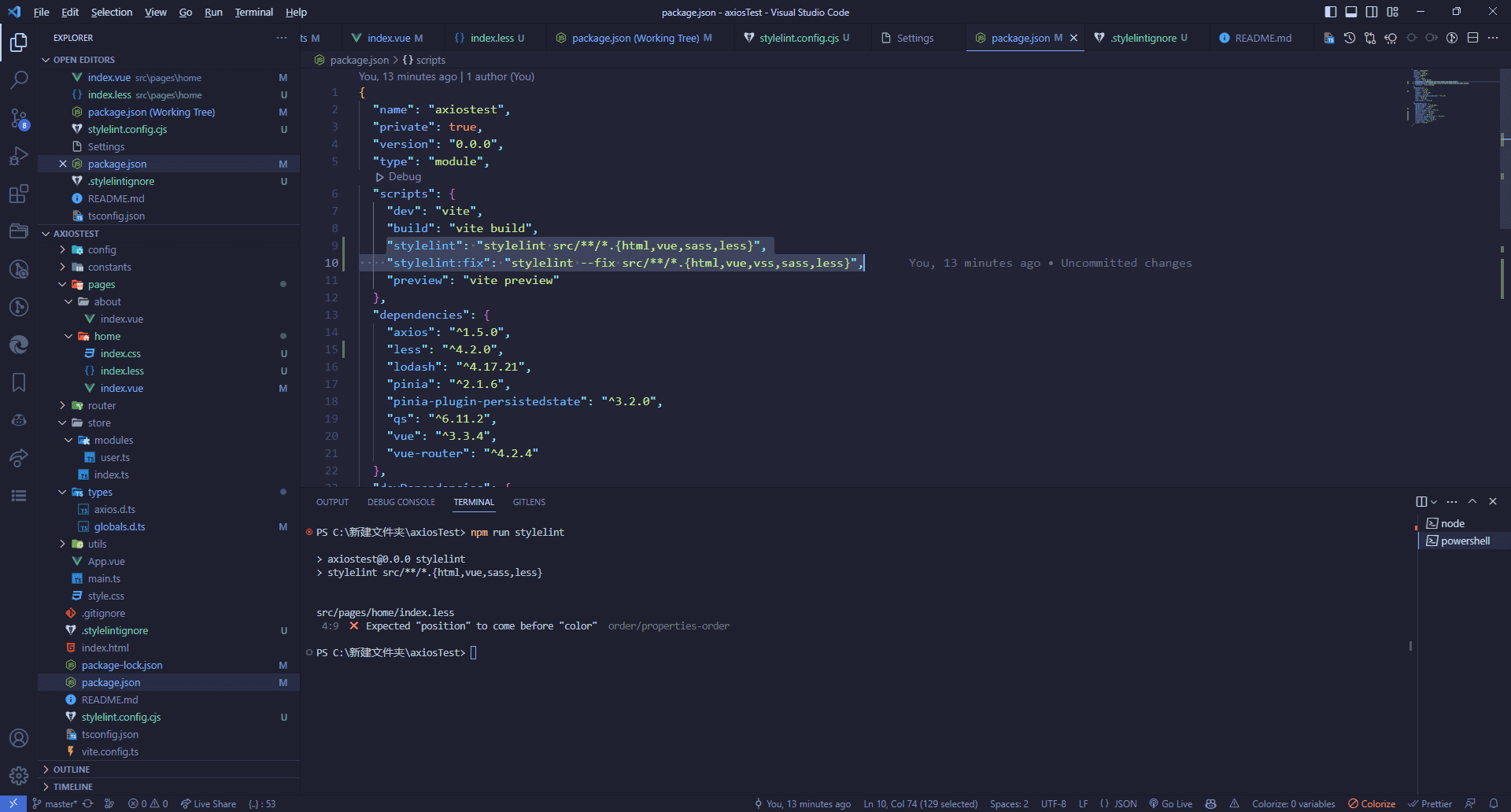Open the Bookmarks view in activity bar
This screenshot has height=812, width=1511.
point(19,382)
